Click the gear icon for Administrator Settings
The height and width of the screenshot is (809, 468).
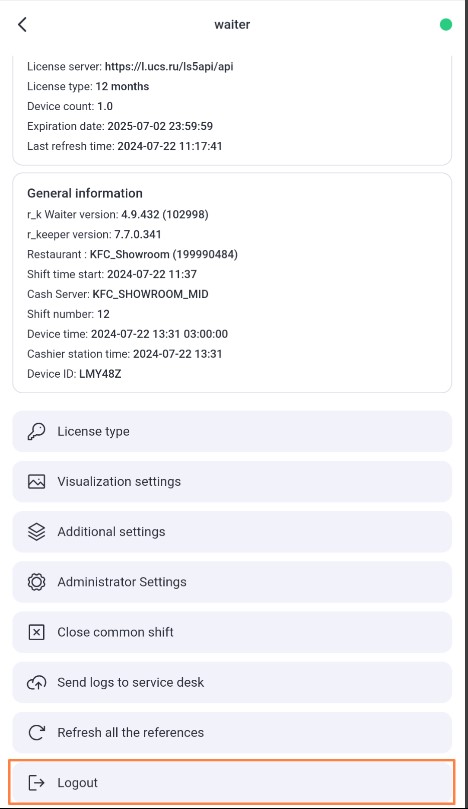[36, 582]
